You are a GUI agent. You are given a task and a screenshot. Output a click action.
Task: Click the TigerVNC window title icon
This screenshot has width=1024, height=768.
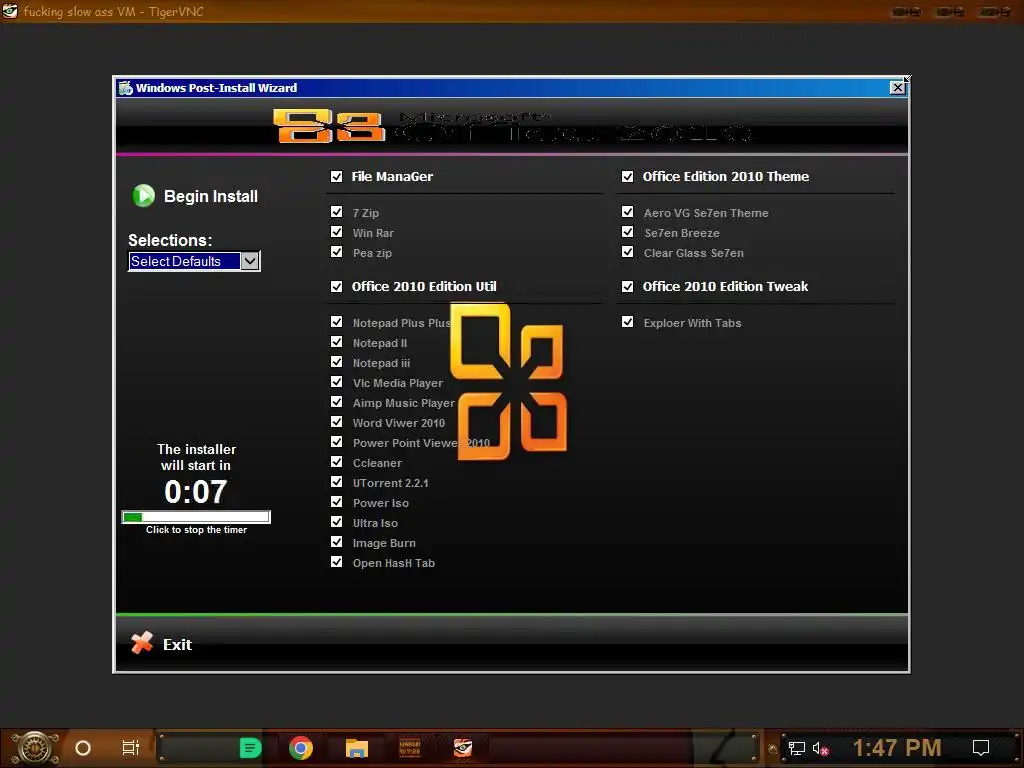(x=10, y=10)
